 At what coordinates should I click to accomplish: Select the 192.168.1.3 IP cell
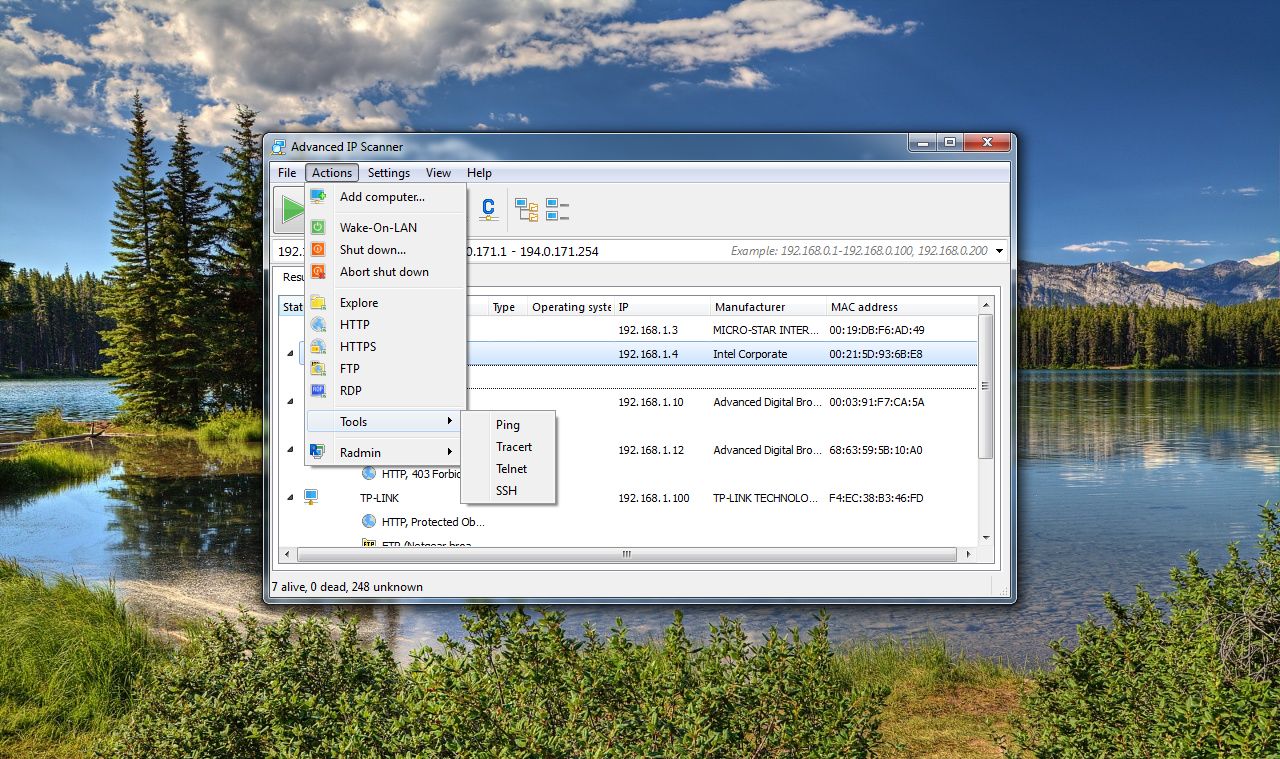pos(648,330)
